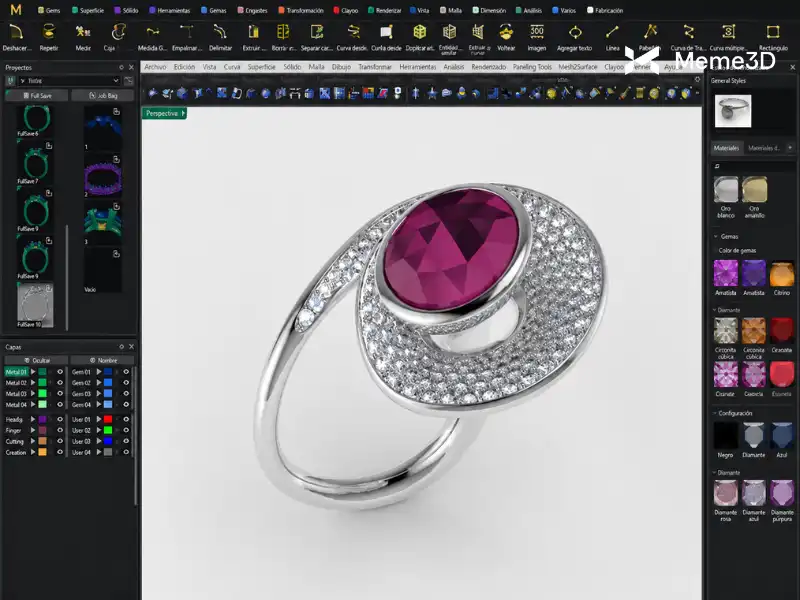800x600 pixels.
Task: Click the arrow beside Metal 02 layer
Action: tap(33, 383)
